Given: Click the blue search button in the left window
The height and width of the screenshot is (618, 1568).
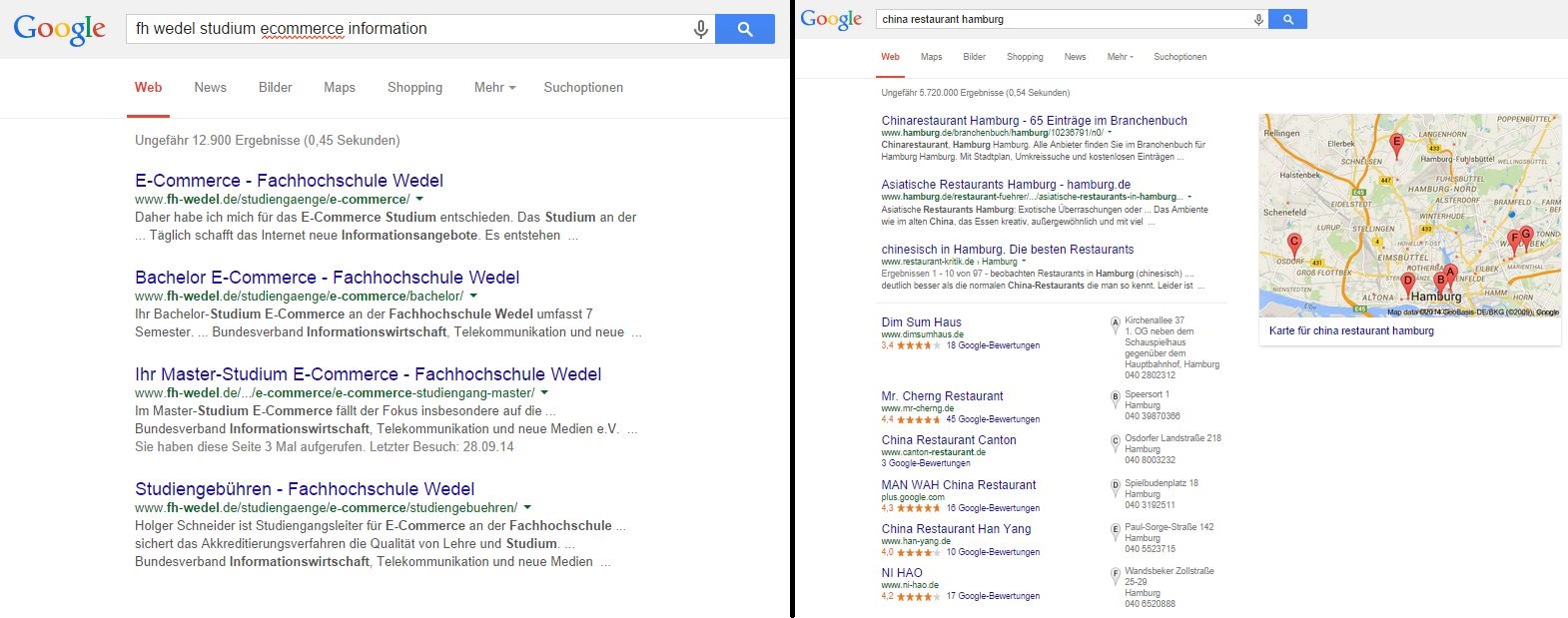Looking at the screenshot, I should pyautogui.click(x=745, y=29).
